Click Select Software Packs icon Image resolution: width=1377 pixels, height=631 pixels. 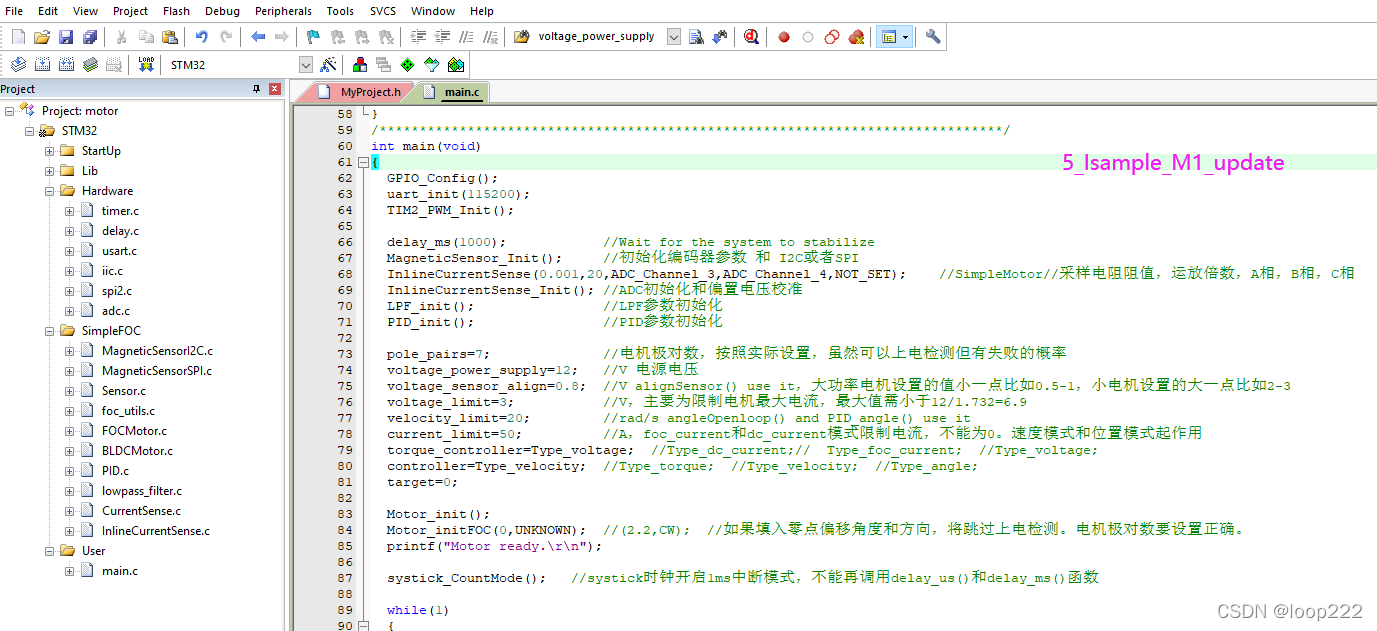(x=432, y=65)
